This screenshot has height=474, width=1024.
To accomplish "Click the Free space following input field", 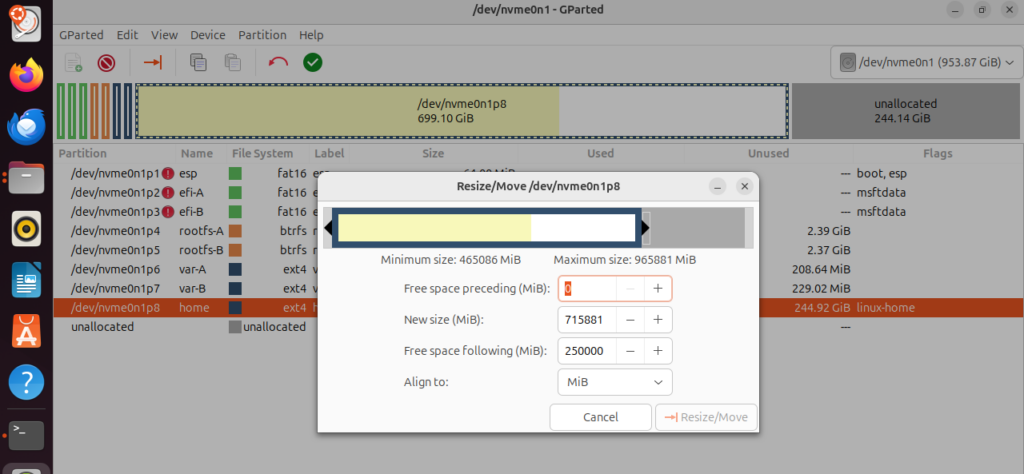I will (x=587, y=351).
